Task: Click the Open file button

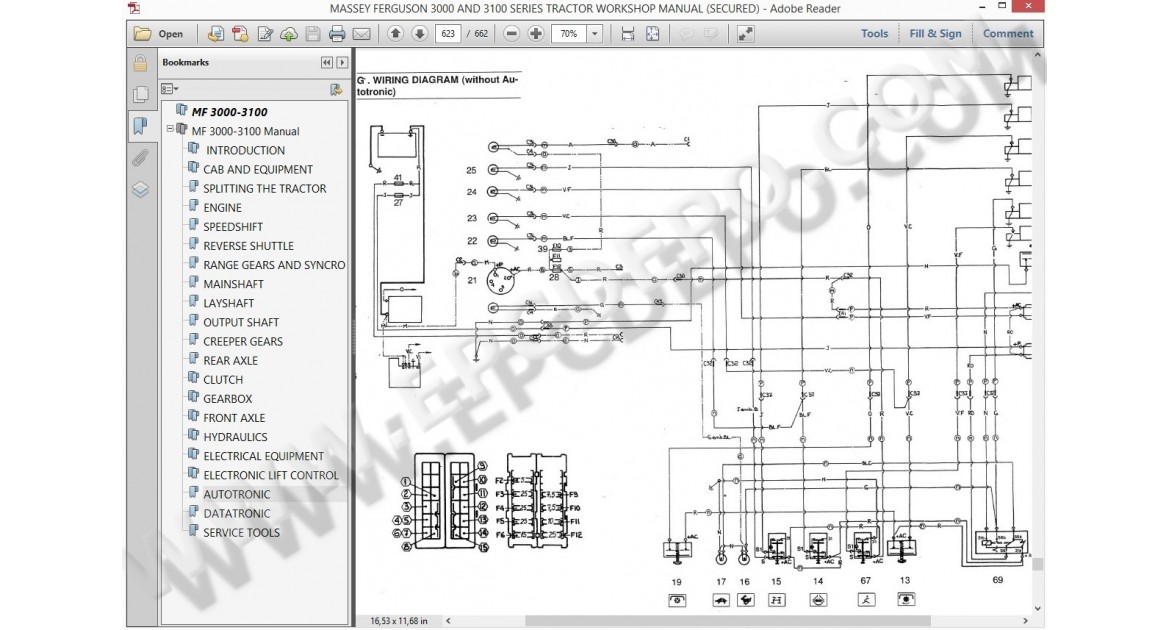Action: tap(158, 34)
